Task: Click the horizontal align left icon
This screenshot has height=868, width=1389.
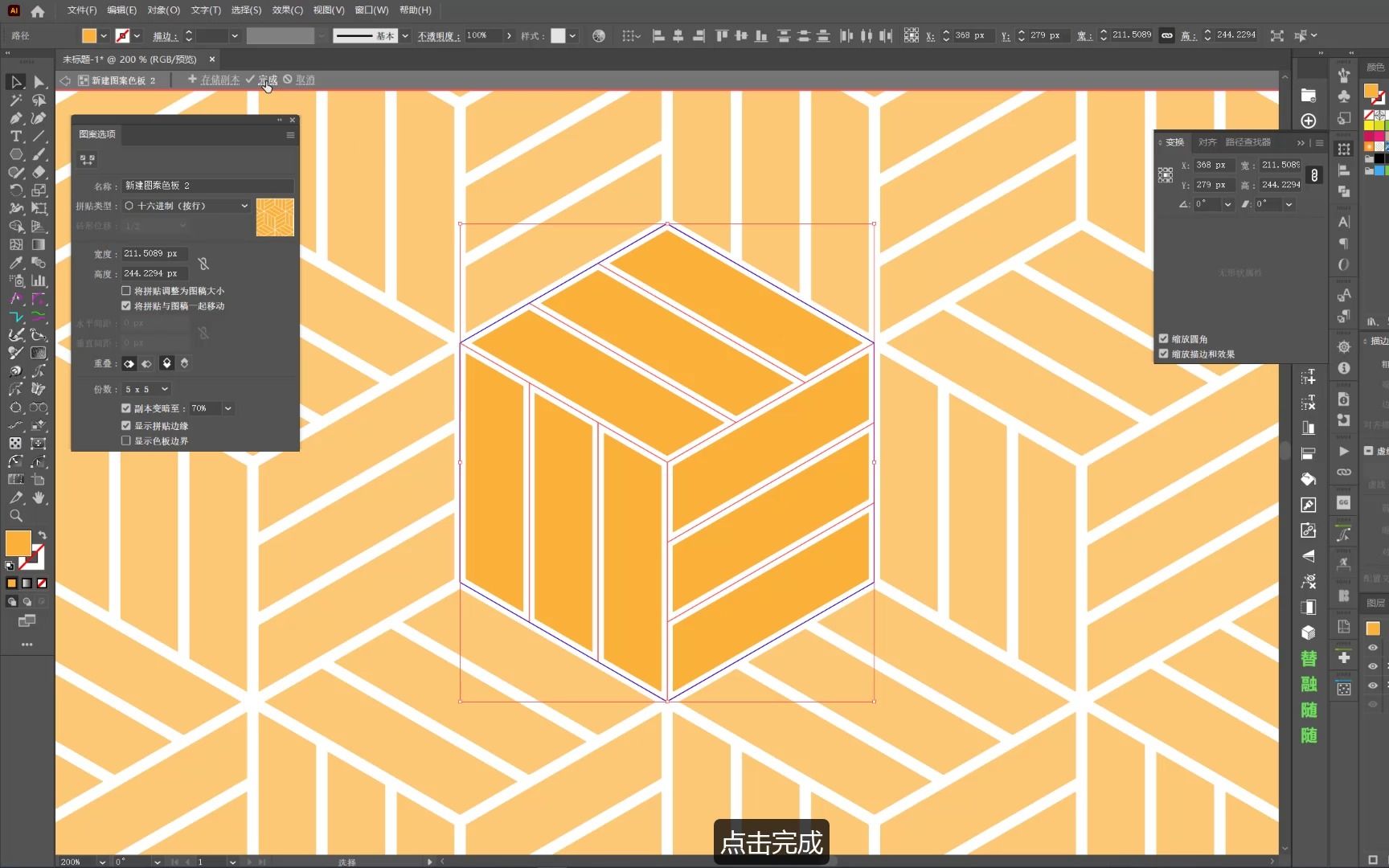Action: click(658, 35)
